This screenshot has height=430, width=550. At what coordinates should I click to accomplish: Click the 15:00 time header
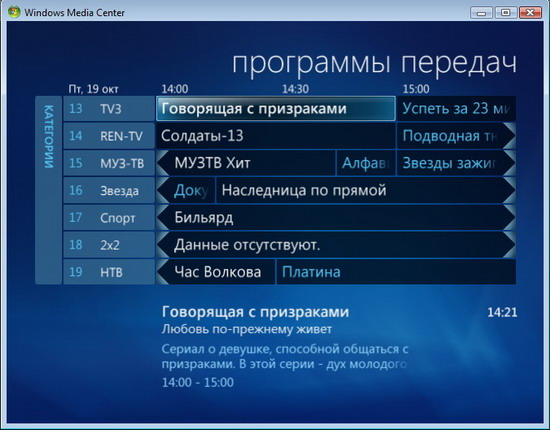coord(416,89)
